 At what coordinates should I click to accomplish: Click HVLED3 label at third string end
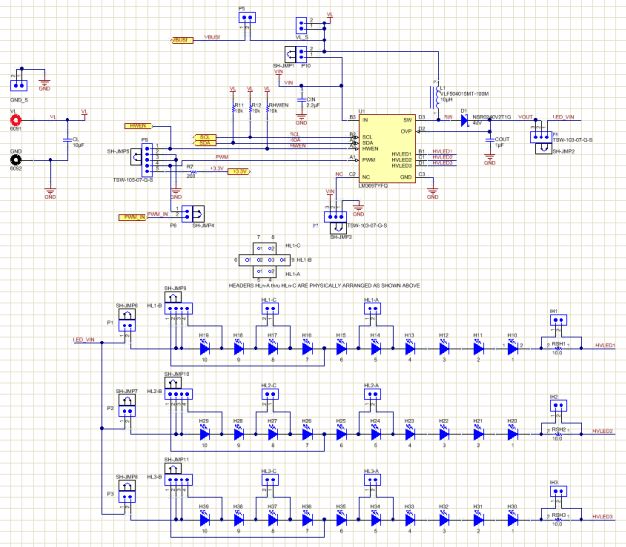pyautogui.click(x=602, y=517)
